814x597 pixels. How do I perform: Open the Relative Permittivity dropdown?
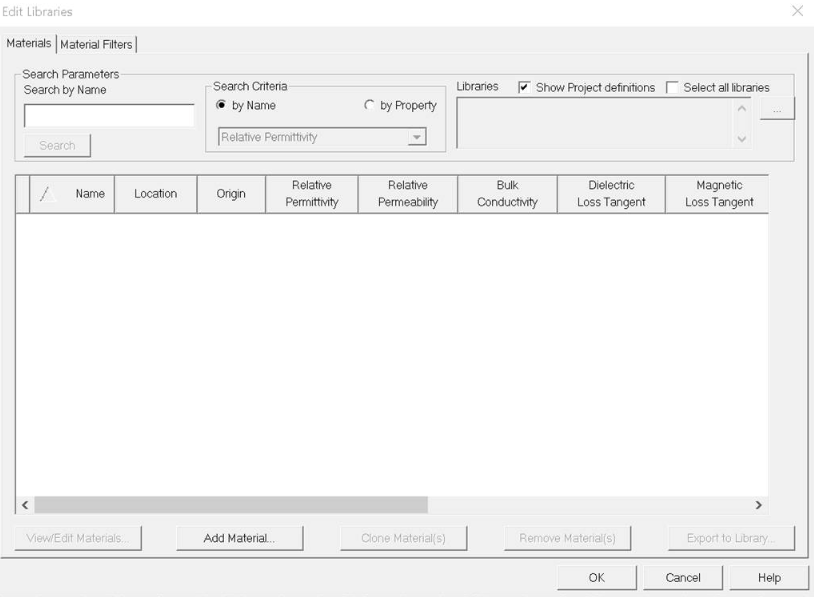coord(417,138)
